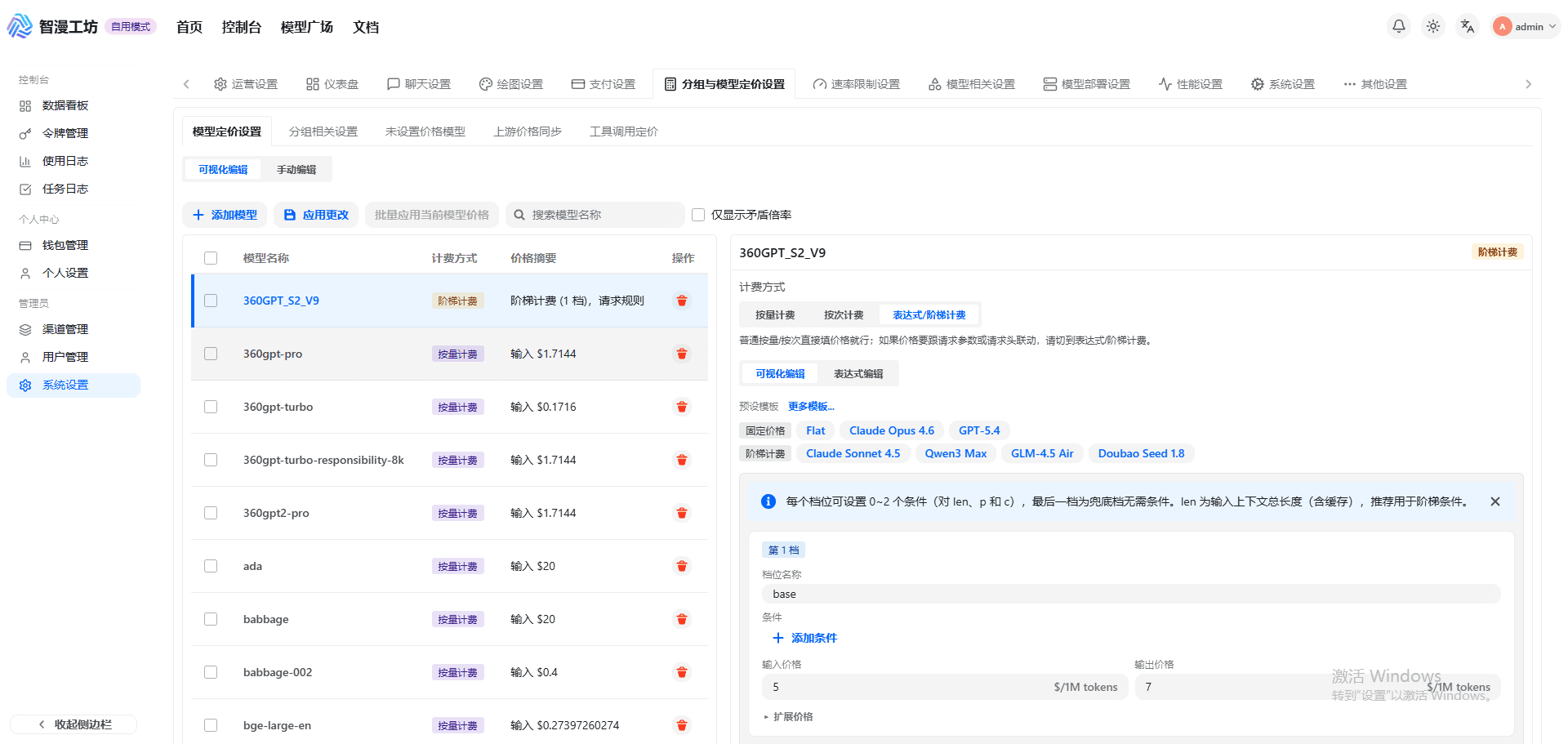
Task: Apply the Qwen3 Max preset template
Action: click(955, 453)
